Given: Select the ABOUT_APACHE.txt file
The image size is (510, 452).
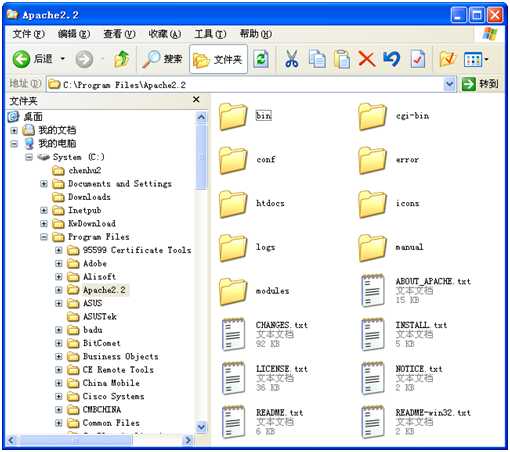Looking at the screenshot, I should pyautogui.click(x=416, y=291).
